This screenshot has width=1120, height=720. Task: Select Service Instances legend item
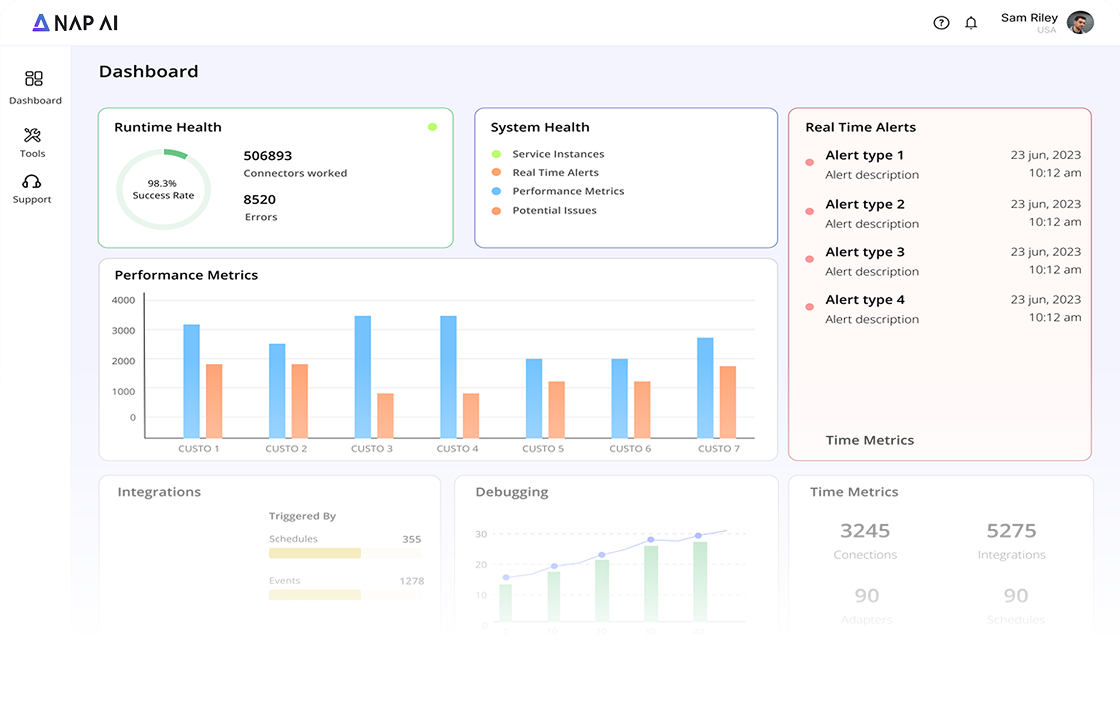(558, 154)
